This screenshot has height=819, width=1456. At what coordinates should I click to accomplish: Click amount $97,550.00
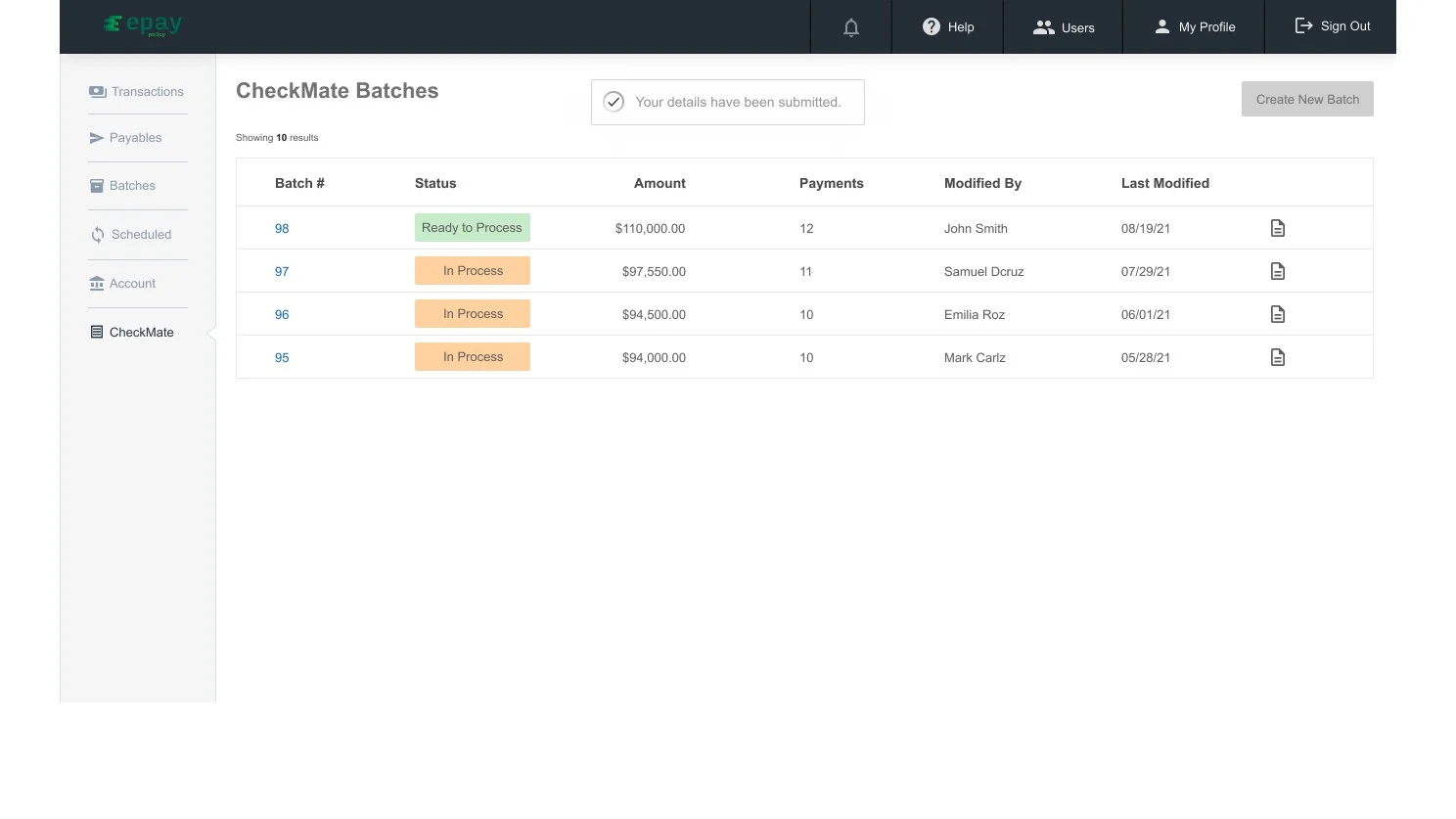[x=654, y=272]
